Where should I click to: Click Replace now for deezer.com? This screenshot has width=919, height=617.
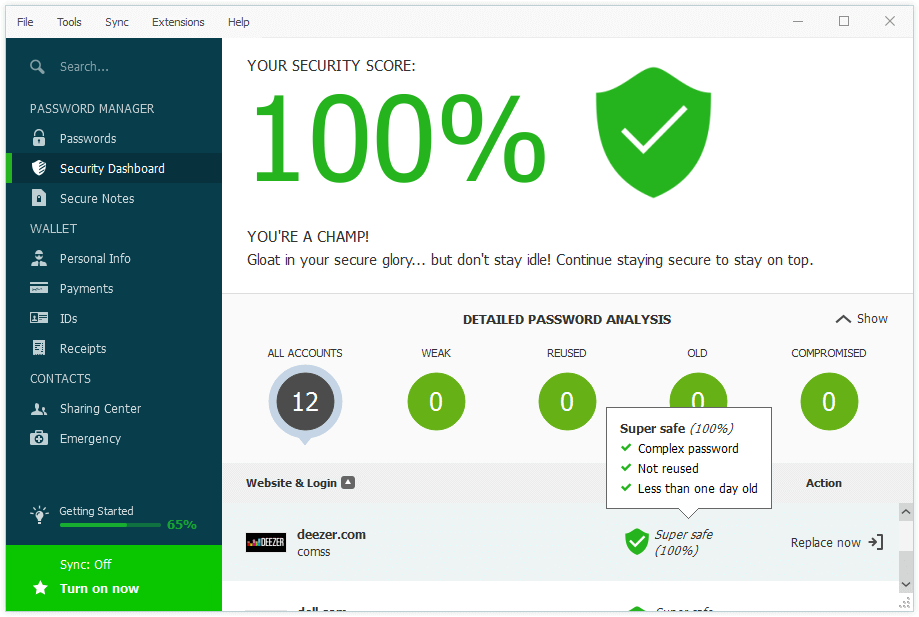[836, 542]
